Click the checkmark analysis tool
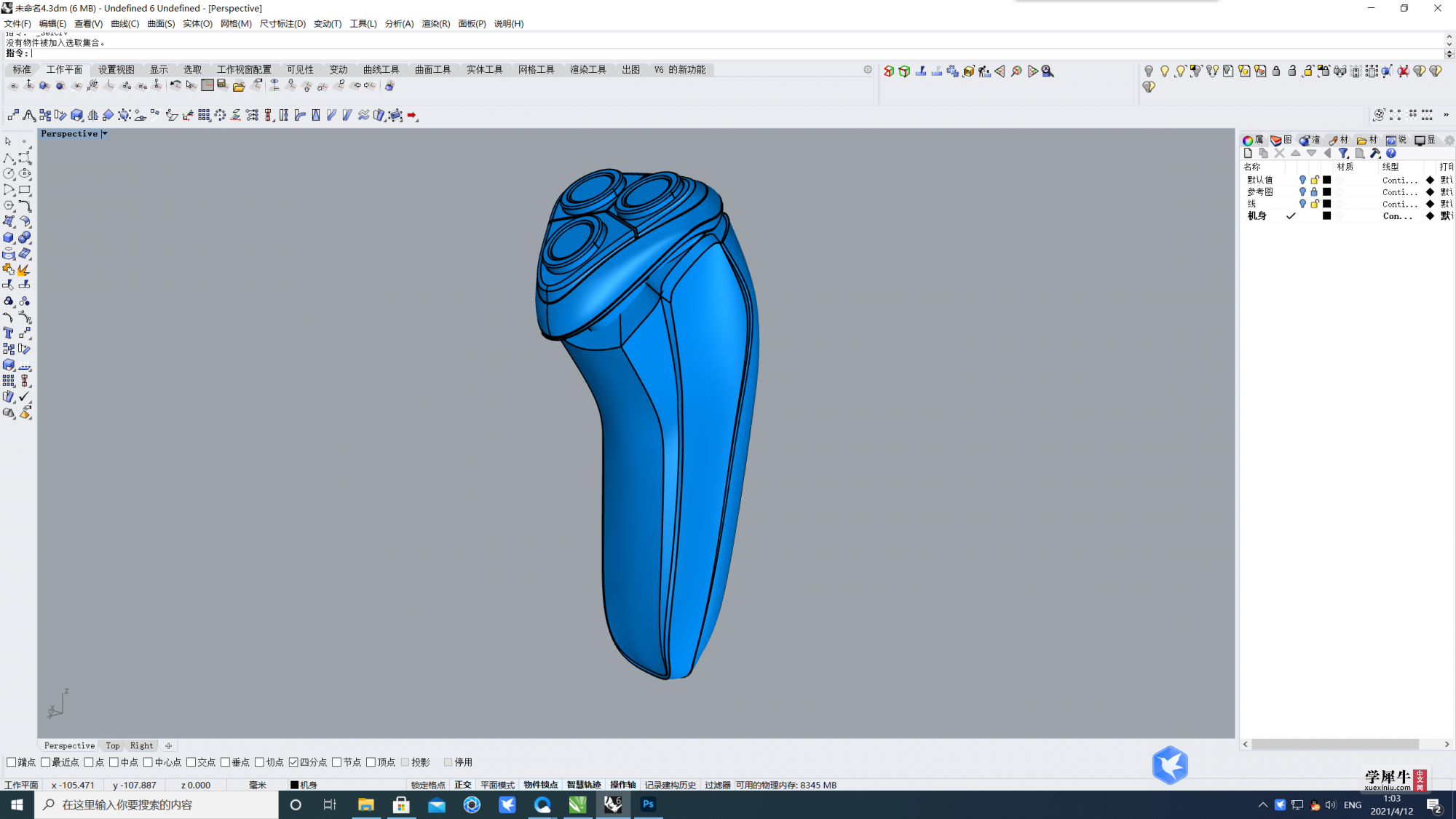Screen dimensions: 1456x819 coord(25,397)
